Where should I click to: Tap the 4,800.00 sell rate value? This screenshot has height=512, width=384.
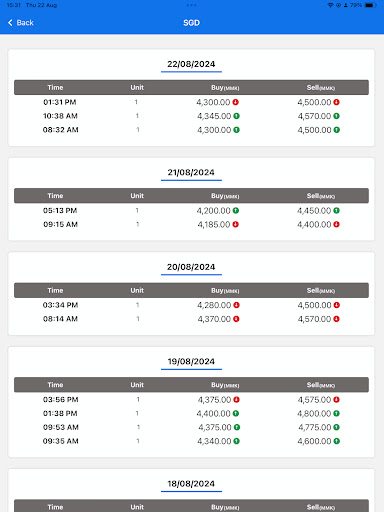pyautogui.click(x=314, y=413)
